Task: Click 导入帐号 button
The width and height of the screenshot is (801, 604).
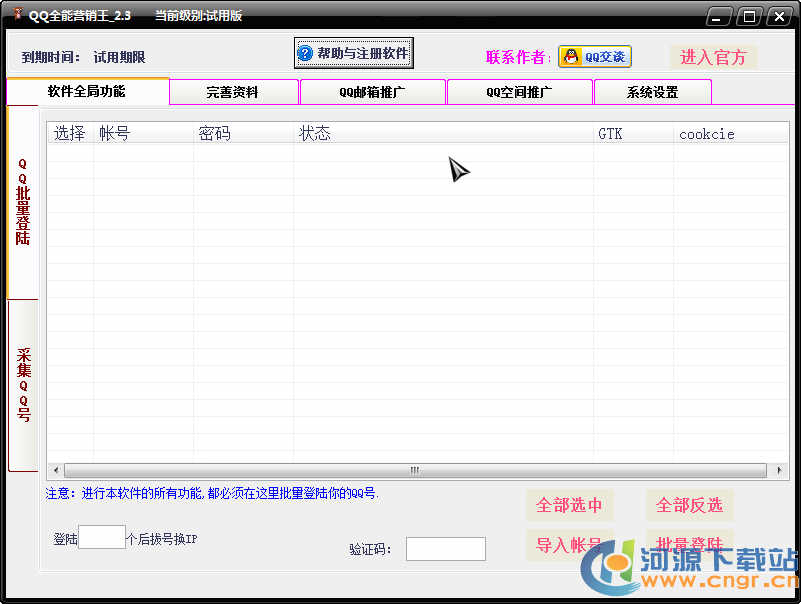Action: [569, 545]
